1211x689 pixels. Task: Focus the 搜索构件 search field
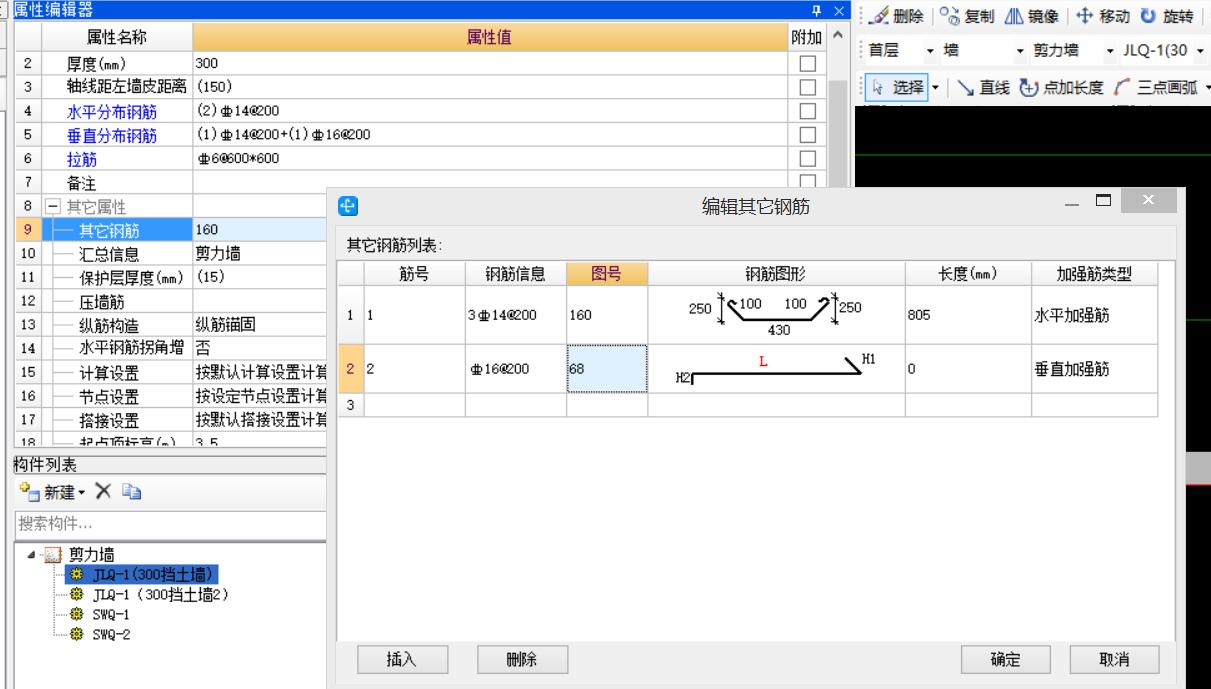click(168, 523)
